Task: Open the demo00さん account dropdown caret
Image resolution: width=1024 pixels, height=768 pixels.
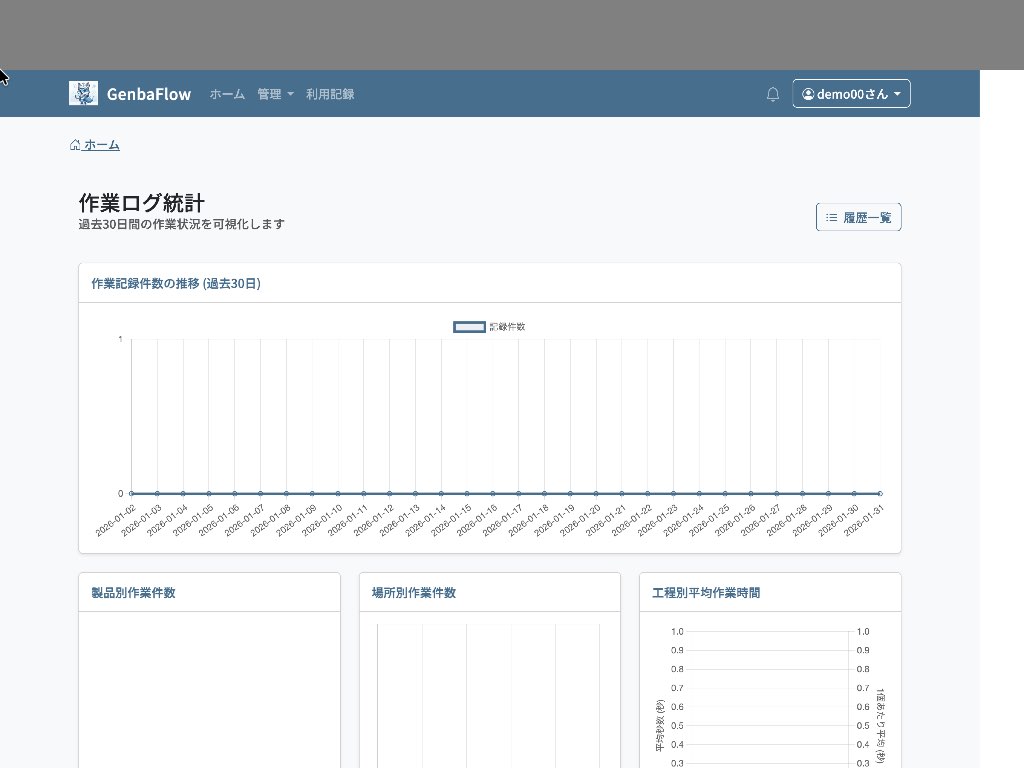Action: click(897, 94)
